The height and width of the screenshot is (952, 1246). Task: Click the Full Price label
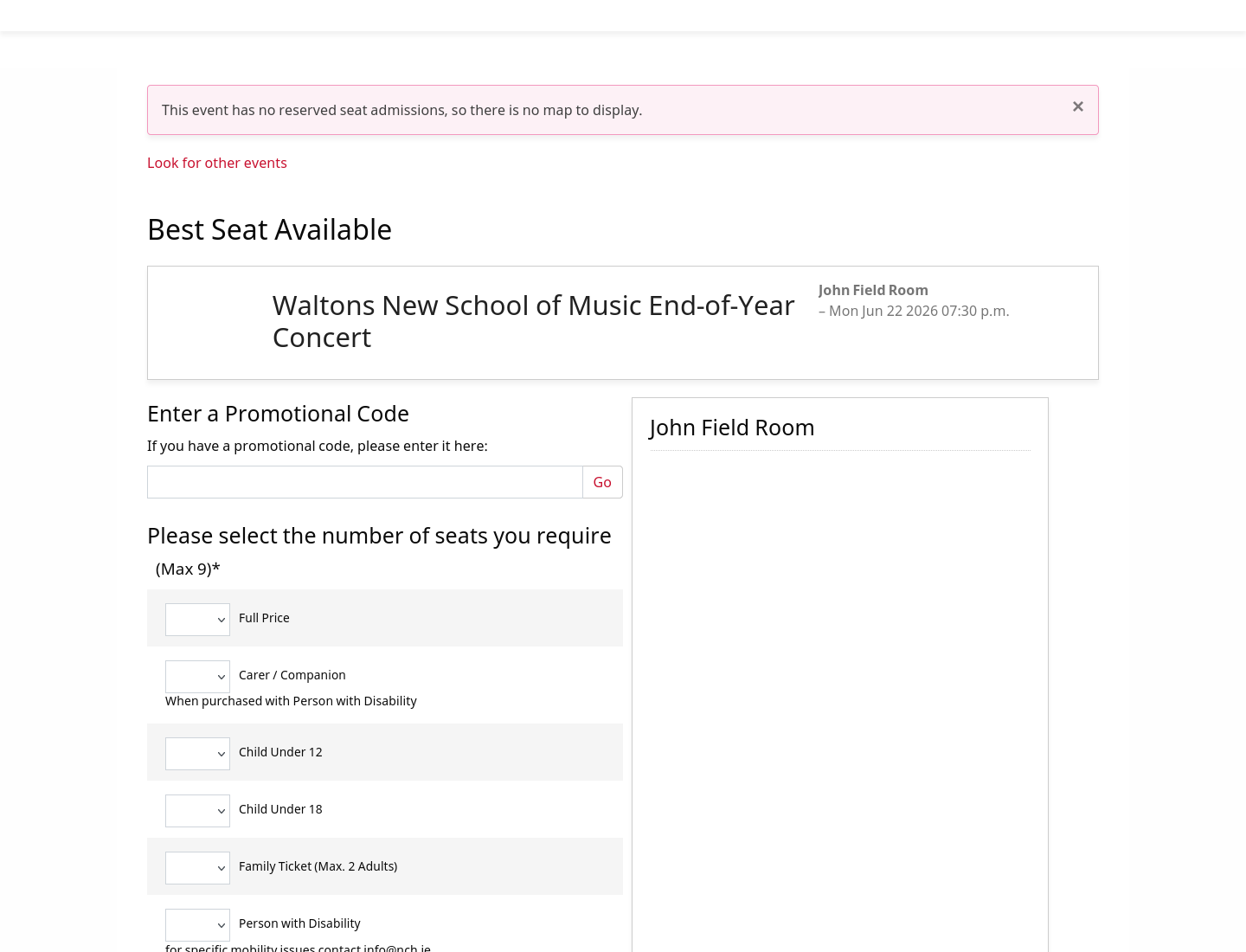point(264,618)
